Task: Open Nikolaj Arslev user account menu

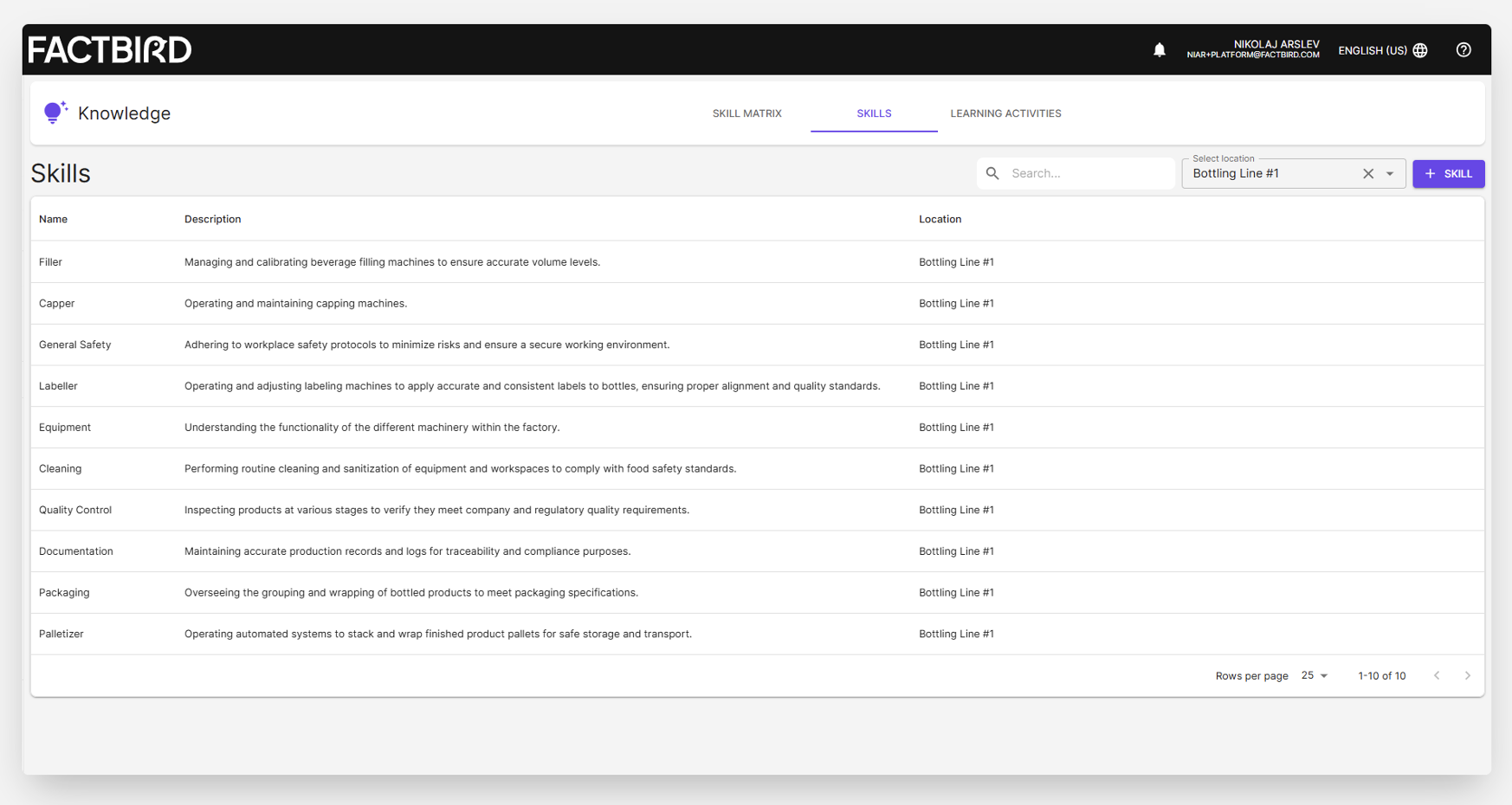Action: pyautogui.click(x=1253, y=49)
